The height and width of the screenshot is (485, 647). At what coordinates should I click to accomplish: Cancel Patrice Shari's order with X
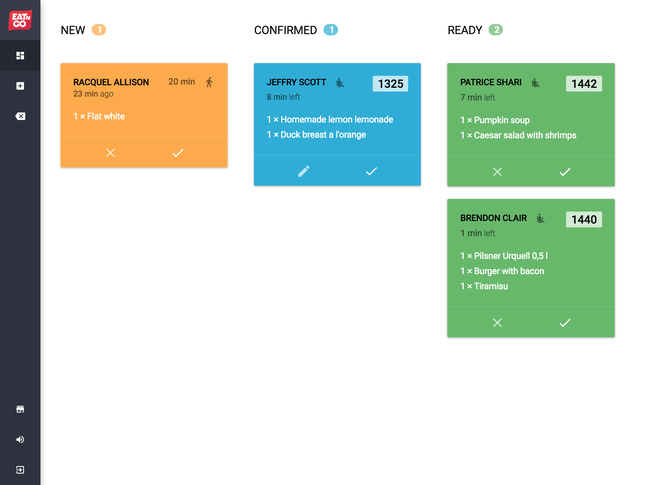click(x=497, y=172)
